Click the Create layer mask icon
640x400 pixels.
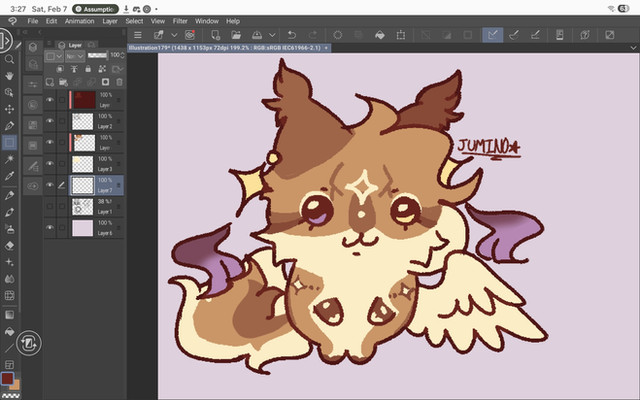(x=105, y=82)
